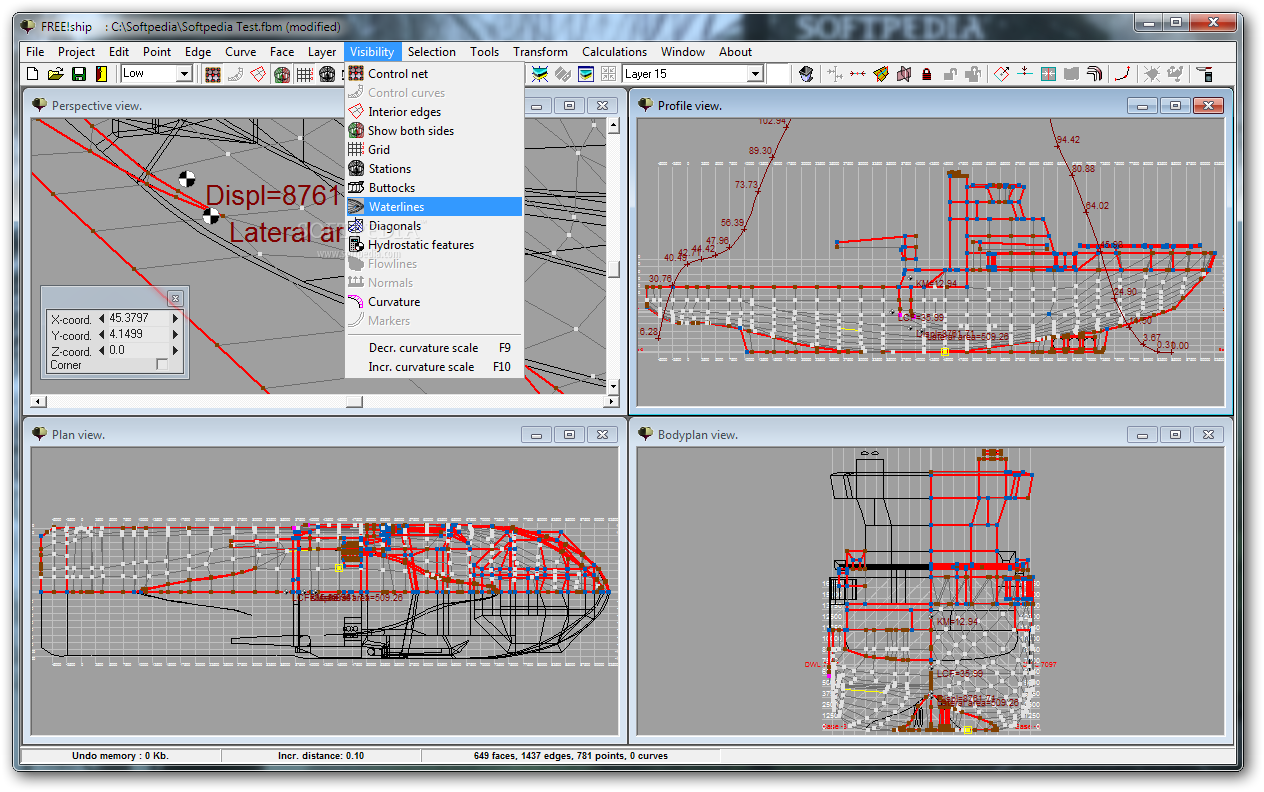This screenshot has width=1264, height=792.
Task: Close the coordinates floating panel
Action: point(175,298)
